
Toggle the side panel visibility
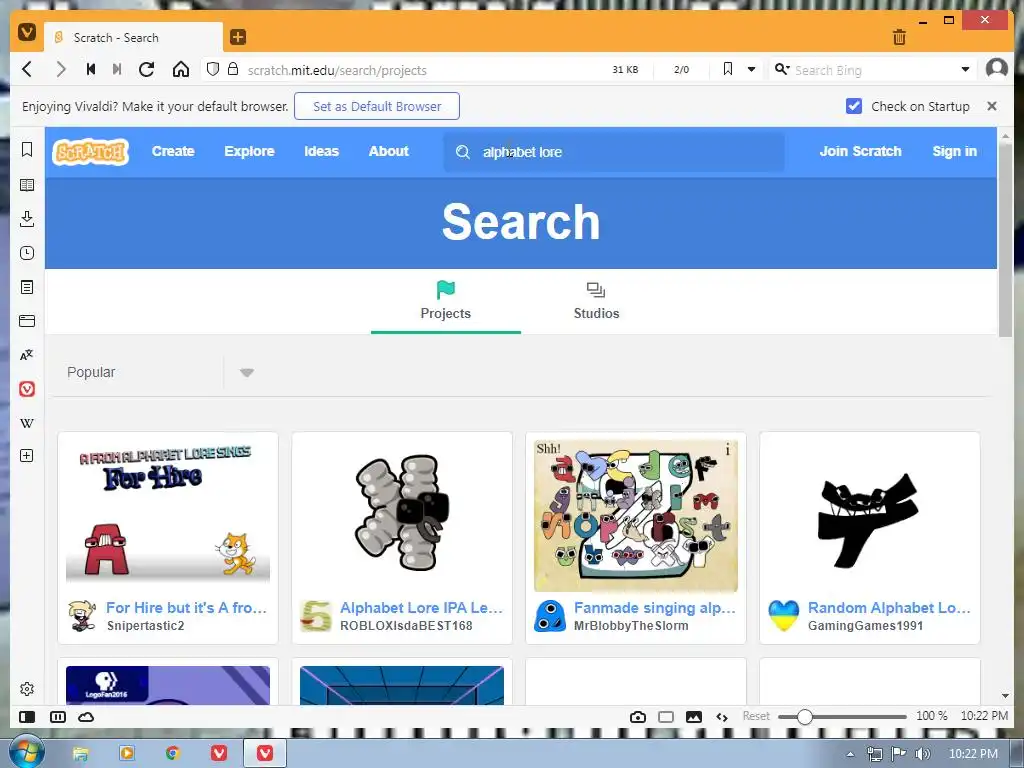coord(27,717)
